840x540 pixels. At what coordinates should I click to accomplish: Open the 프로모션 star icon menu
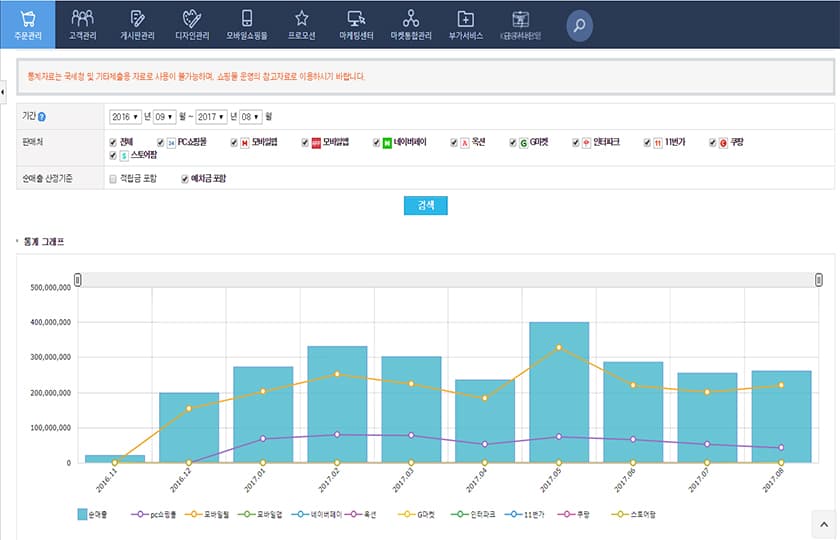pyautogui.click(x=302, y=25)
